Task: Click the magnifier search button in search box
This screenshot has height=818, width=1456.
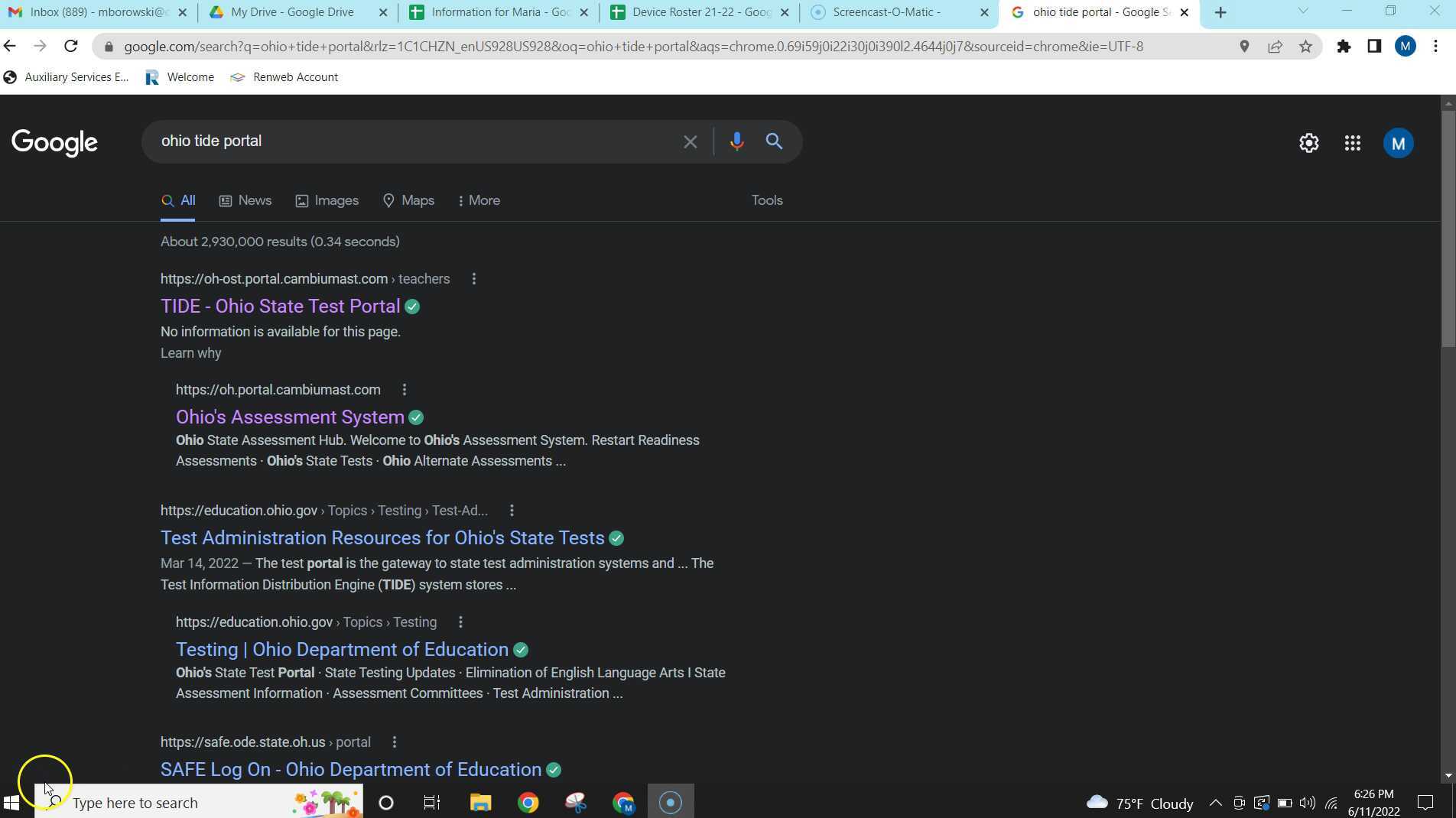Action: [x=774, y=141]
